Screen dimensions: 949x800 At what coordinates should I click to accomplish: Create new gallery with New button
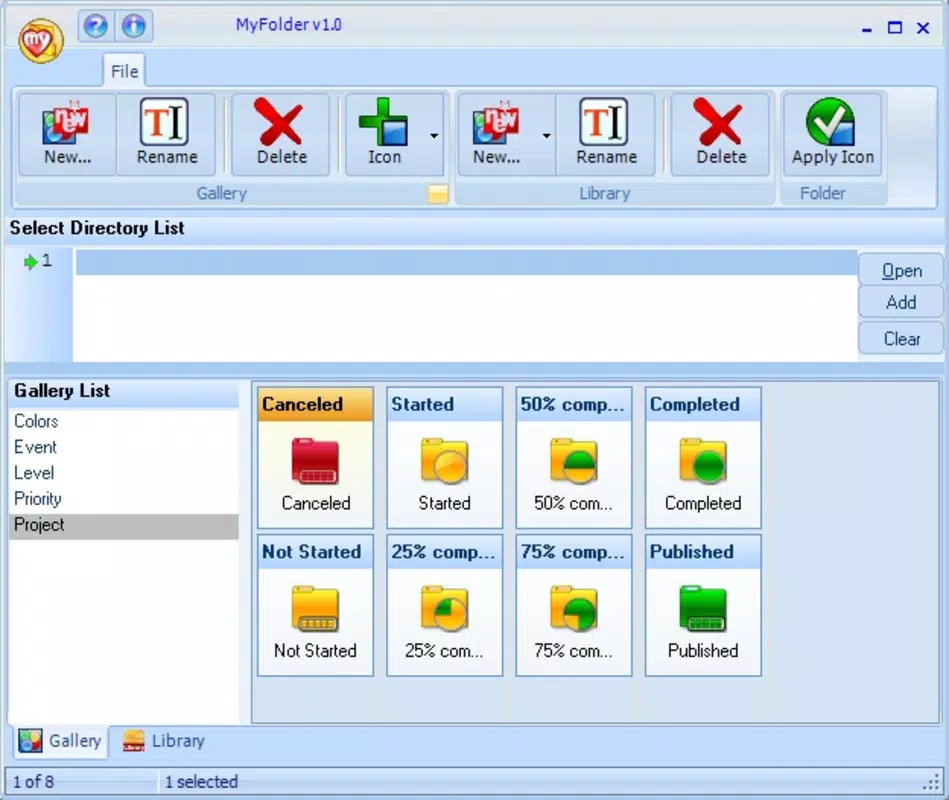[x=67, y=134]
